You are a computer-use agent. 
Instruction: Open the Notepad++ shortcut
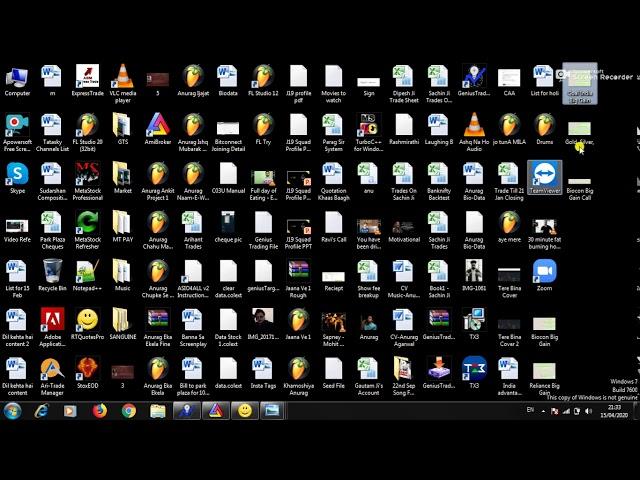click(87, 275)
